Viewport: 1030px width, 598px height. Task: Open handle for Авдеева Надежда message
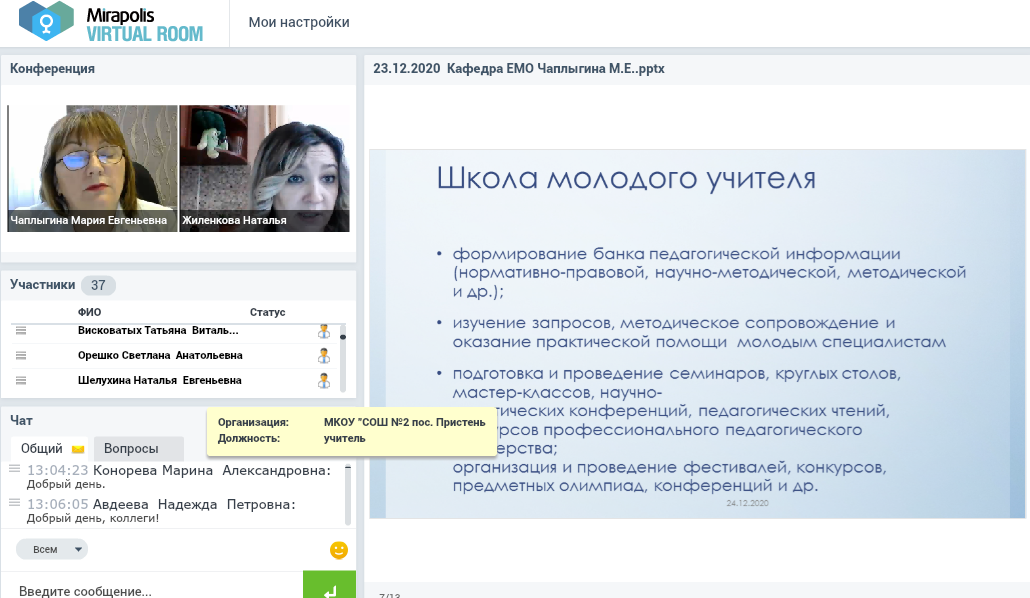point(14,503)
